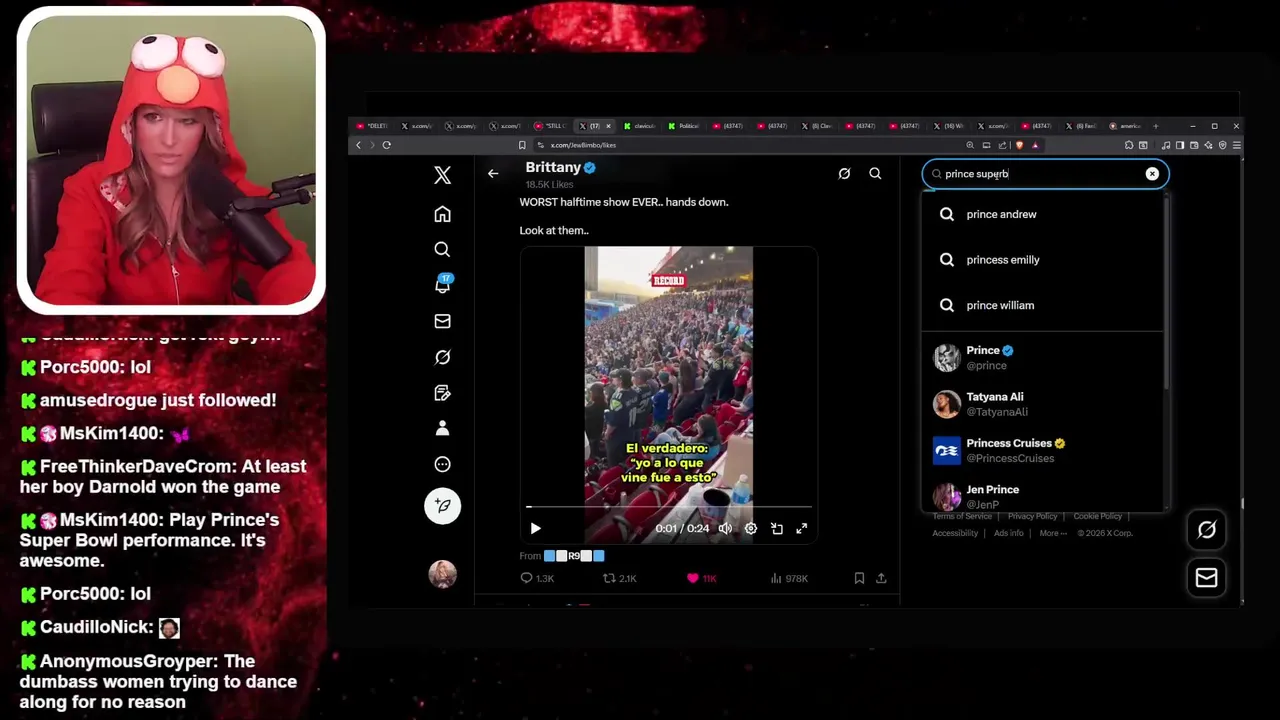Open Profile in X sidebar

tap(442, 428)
